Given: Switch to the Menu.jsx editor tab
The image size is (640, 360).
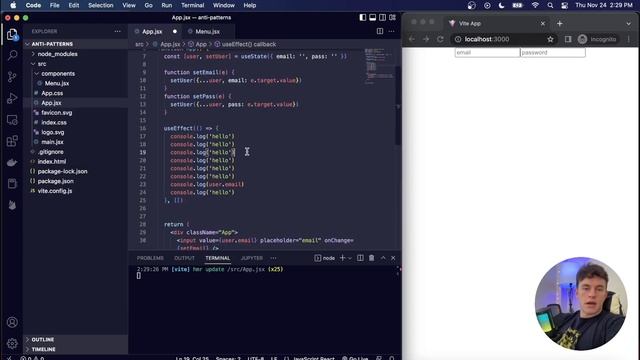Looking at the screenshot, I should pyautogui.click(x=207, y=31).
